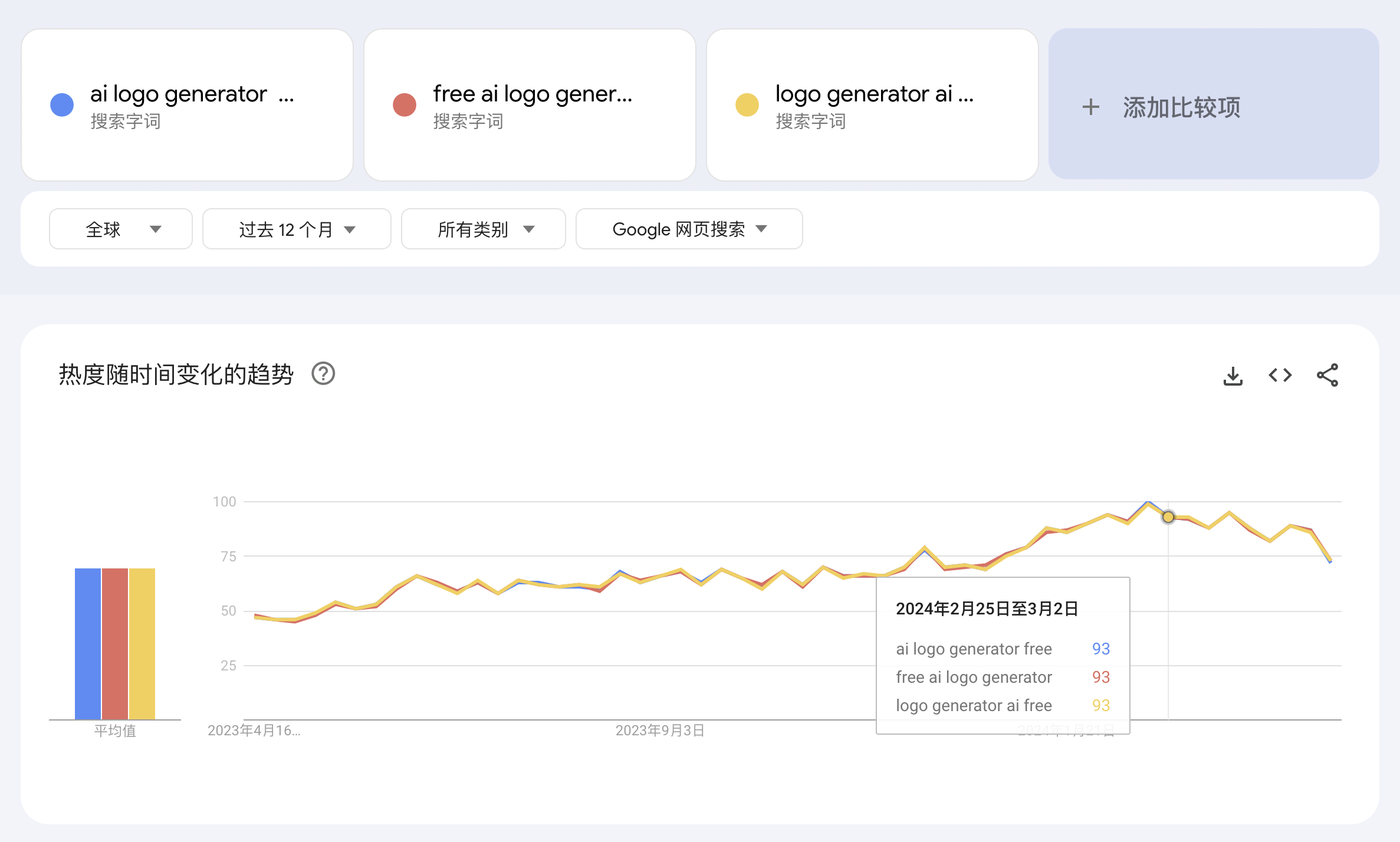Open the help icon beside 热度随时间变化的趋势

(x=323, y=374)
